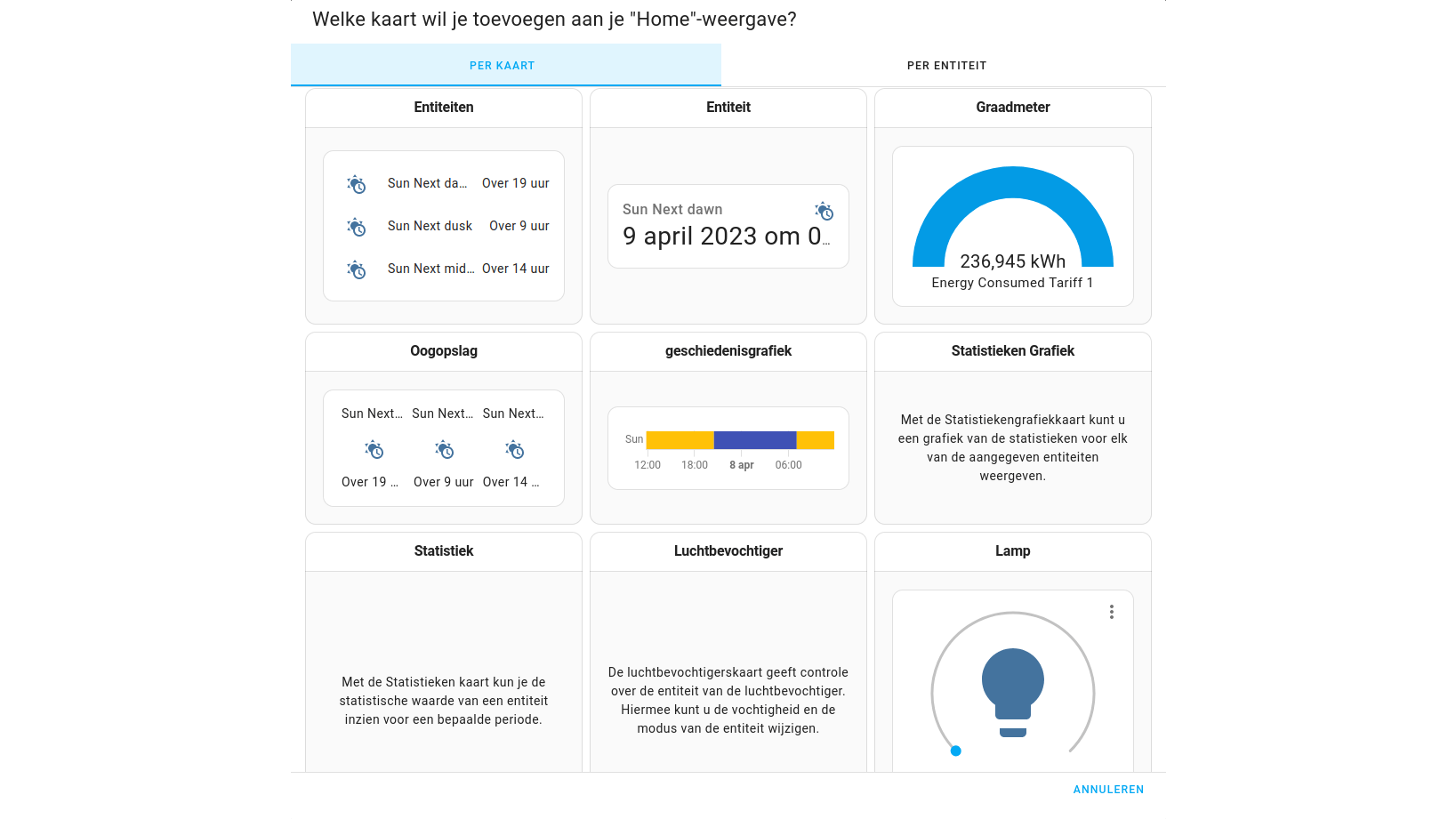The image size is (1456, 819).
Task: Switch to the Per Entiteit tab
Action: (x=946, y=65)
